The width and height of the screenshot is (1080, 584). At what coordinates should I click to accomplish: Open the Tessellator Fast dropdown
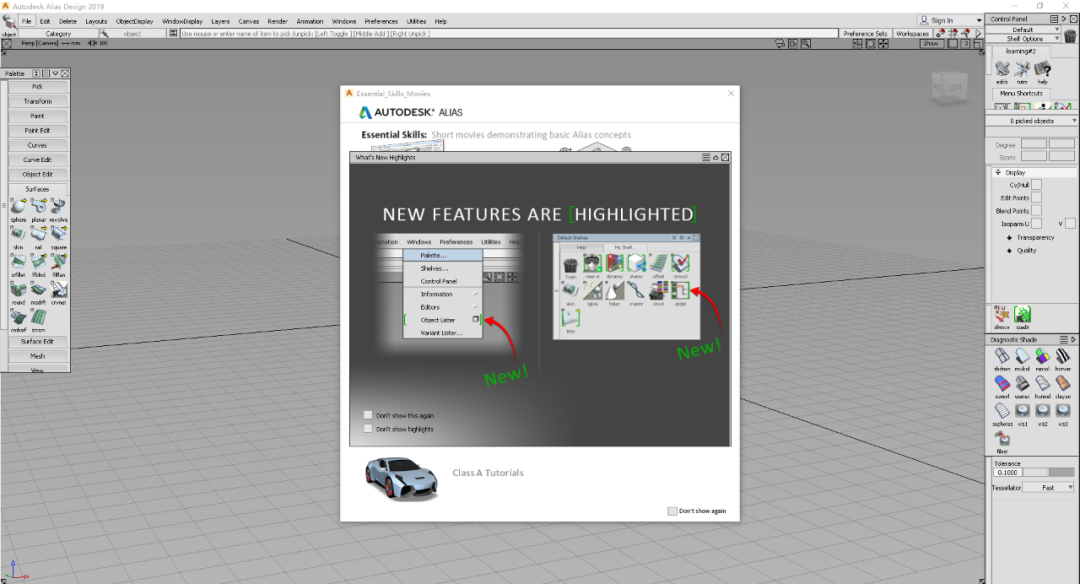[1048, 488]
